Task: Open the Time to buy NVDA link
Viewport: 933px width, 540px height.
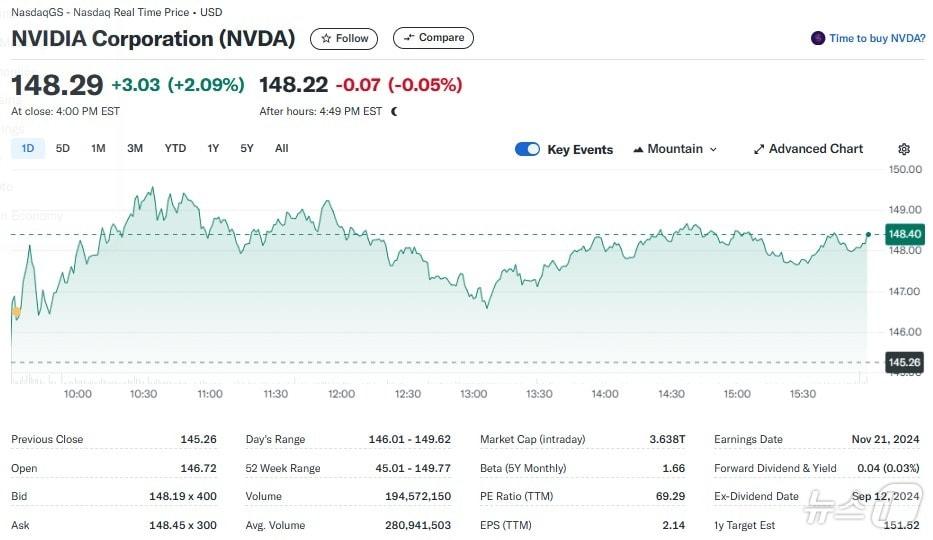Action: pos(877,38)
